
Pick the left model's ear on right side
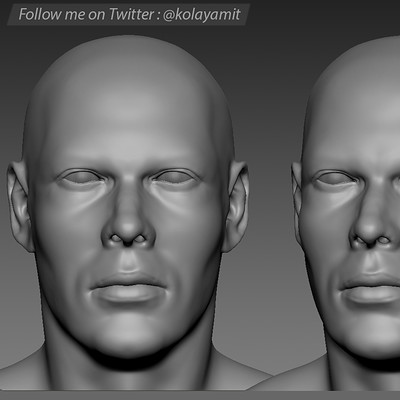(236, 207)
